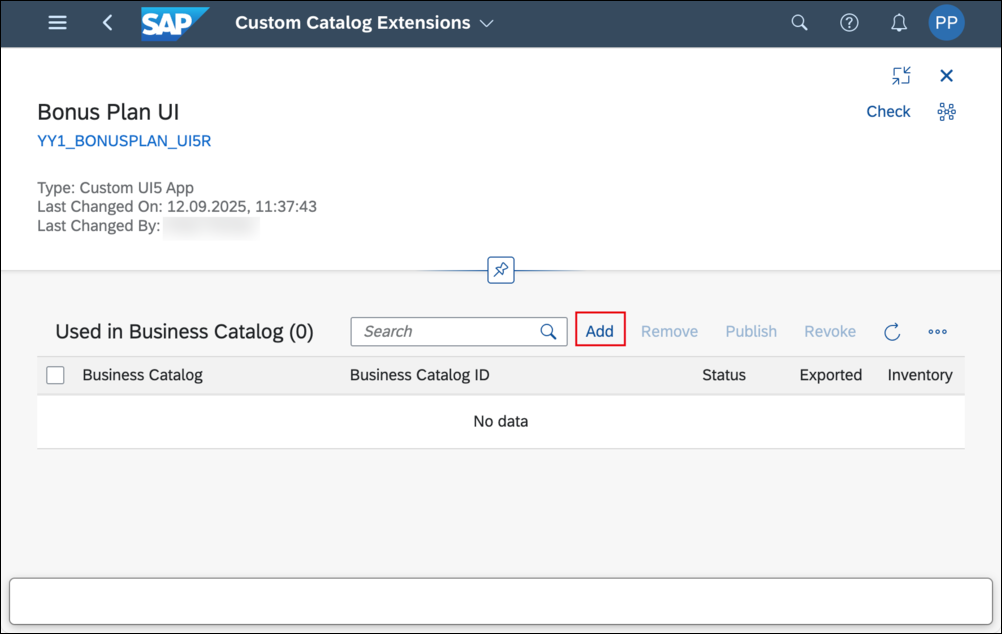
Task: Open the notifications bell
Action: 898,23
